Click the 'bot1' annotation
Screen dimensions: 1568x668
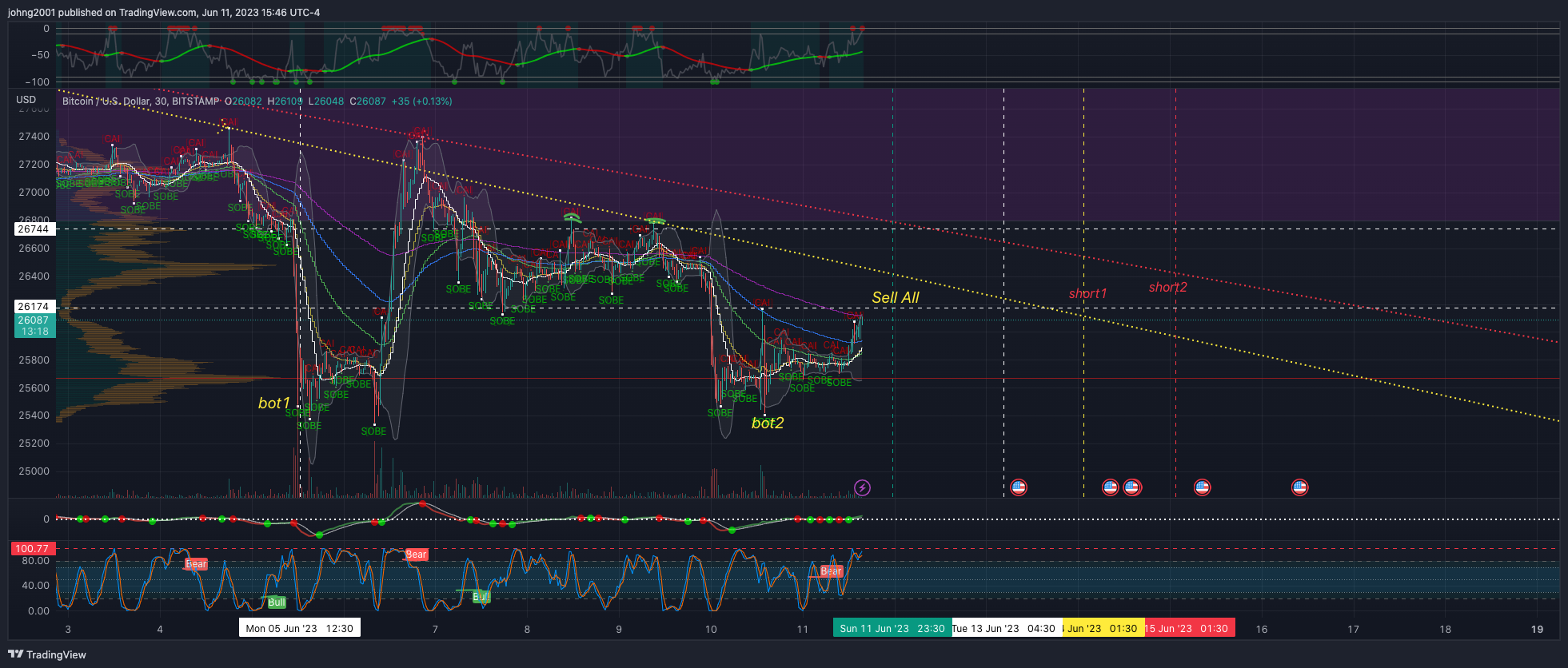point(273,403)
